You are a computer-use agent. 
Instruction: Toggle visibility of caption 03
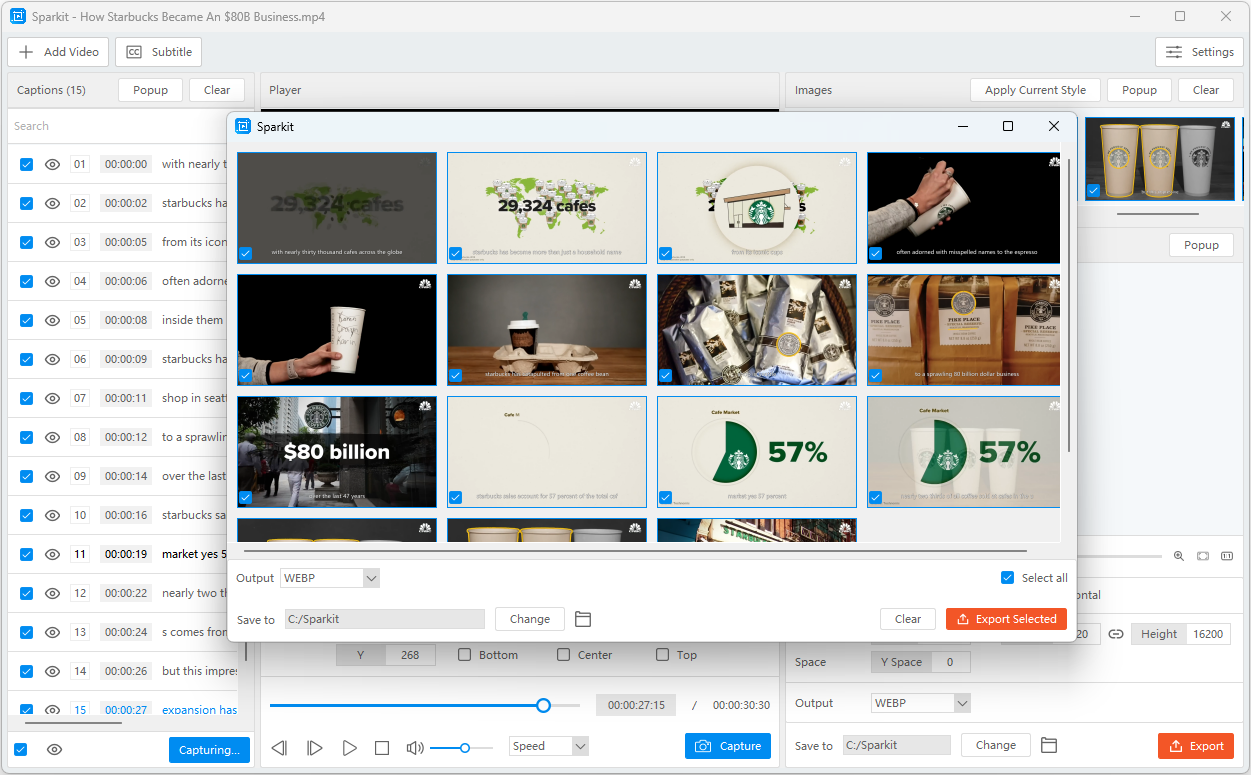point(53,242)
